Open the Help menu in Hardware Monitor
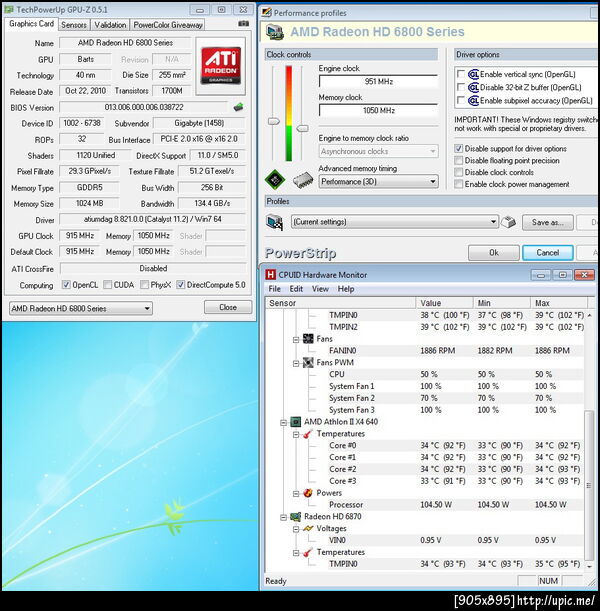The width and height of the screenshot is (600, 611). [346, 289]
